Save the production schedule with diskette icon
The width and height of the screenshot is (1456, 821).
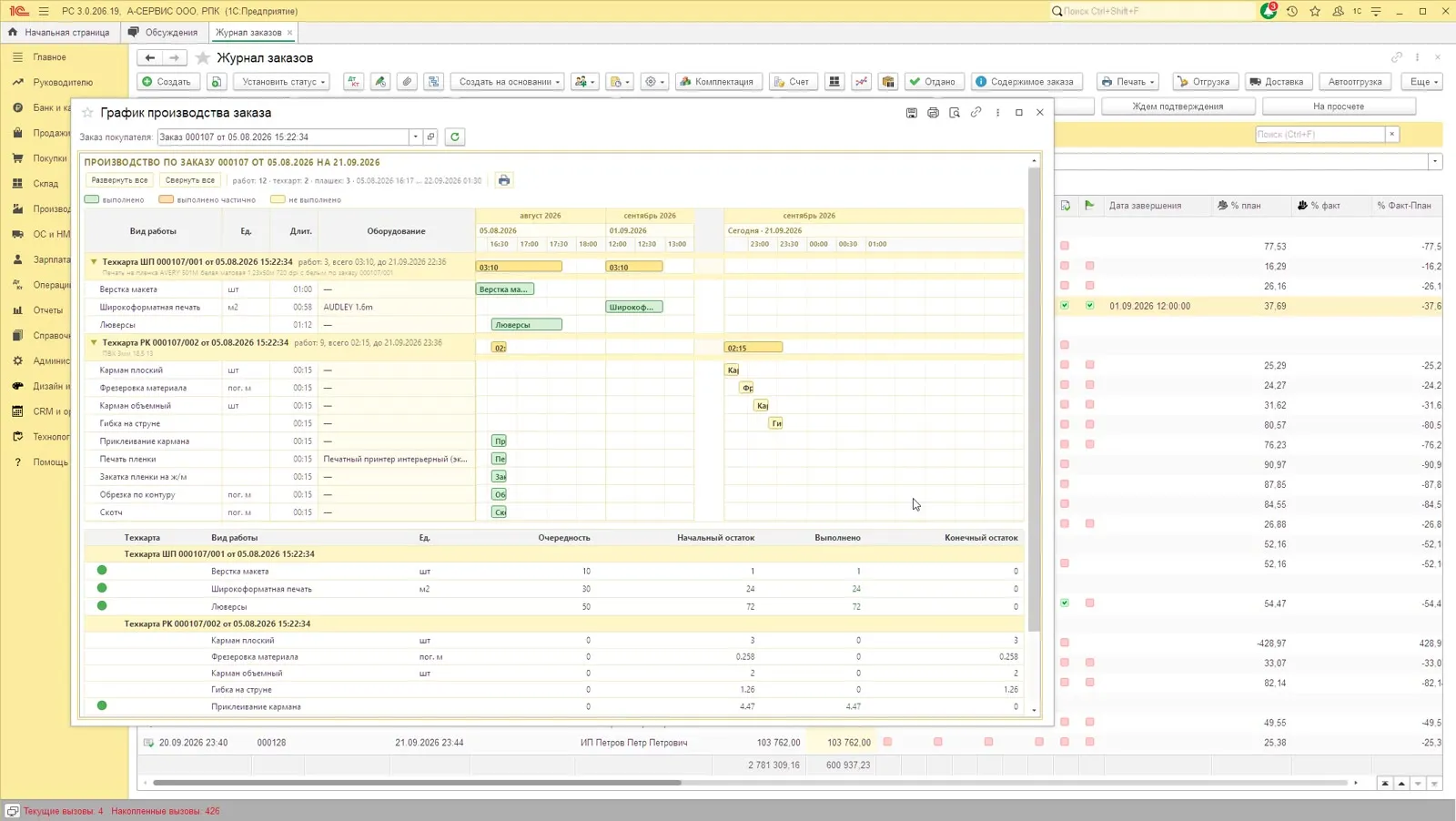click(x=911, y=113)
